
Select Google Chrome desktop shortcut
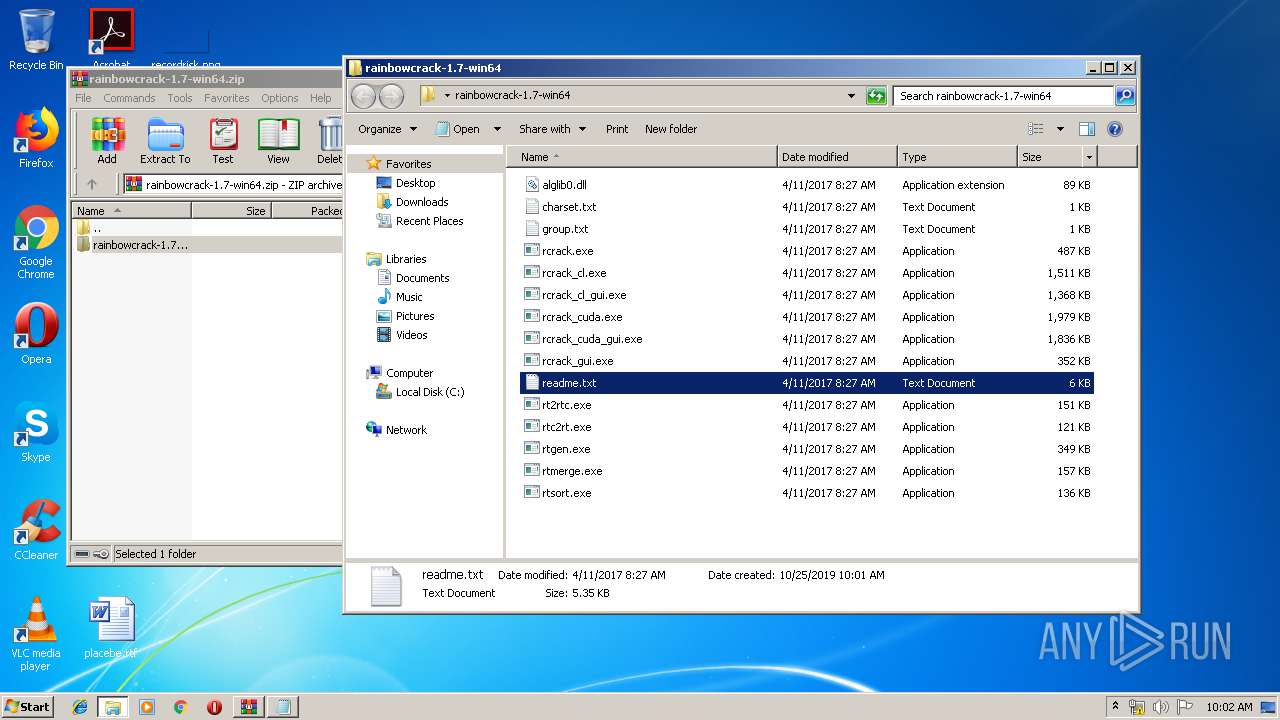[x=36, y=242]
